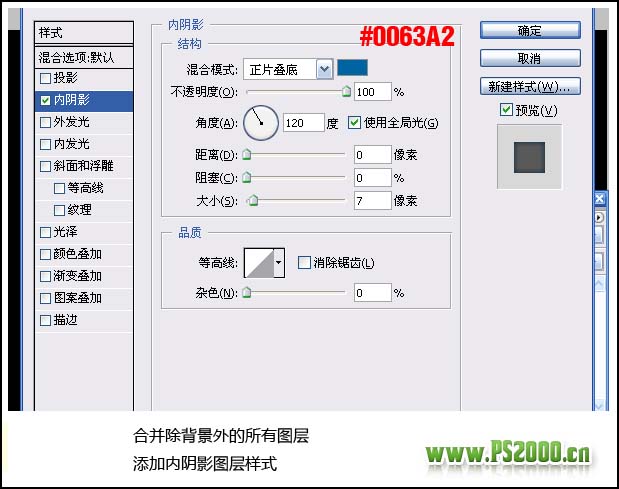Enable the 纹理 texture checkbox
The height and width of the screenshot is (489, 619).
tap(59, 210)
